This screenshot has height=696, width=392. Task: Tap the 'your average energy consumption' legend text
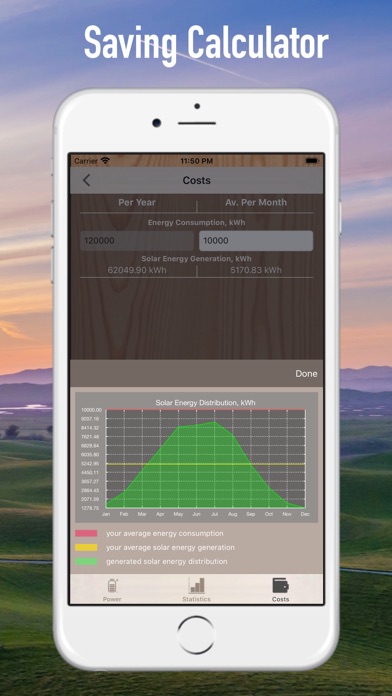coord(165,534)
